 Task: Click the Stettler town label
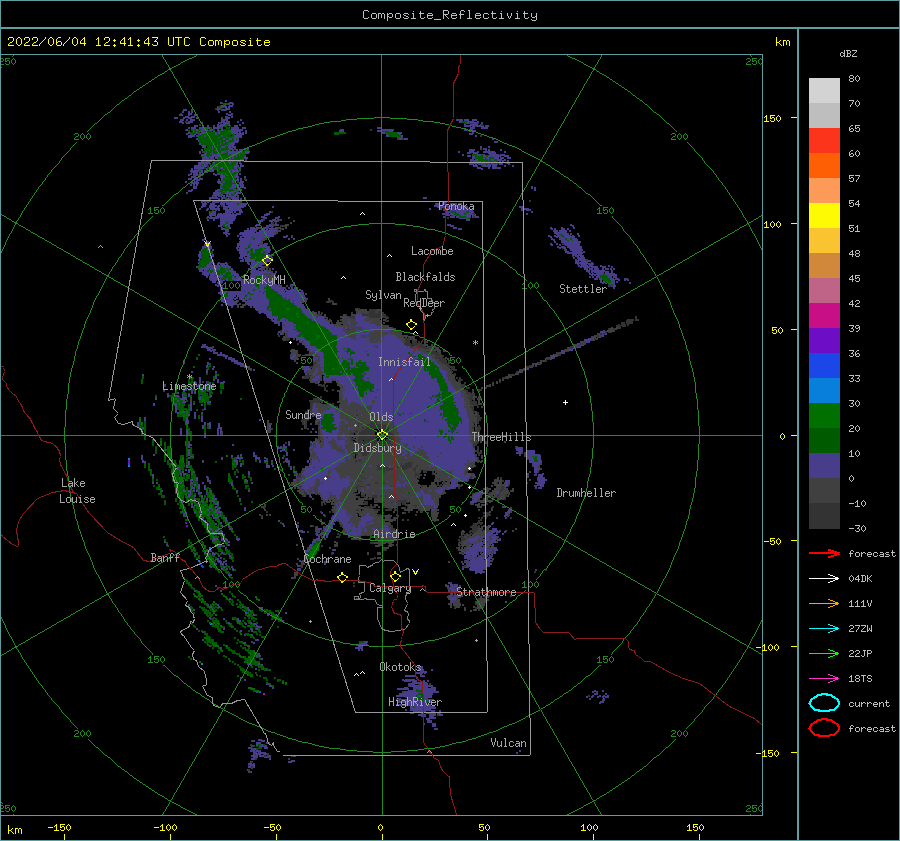coord(583,289)
